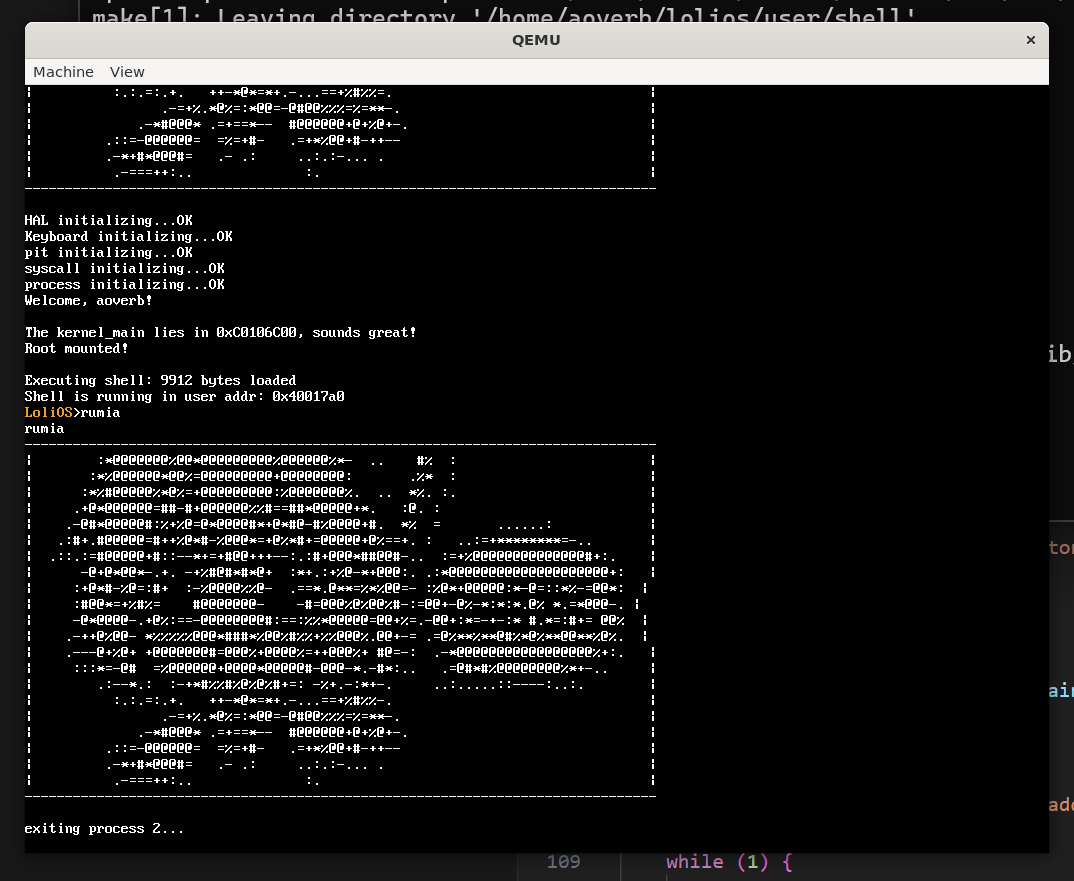Image resolution: width=1074 pixels, height=881 pixels.
Task: Click the lower Rumia ASCII art picture
Action: click(x=340, y=620)
